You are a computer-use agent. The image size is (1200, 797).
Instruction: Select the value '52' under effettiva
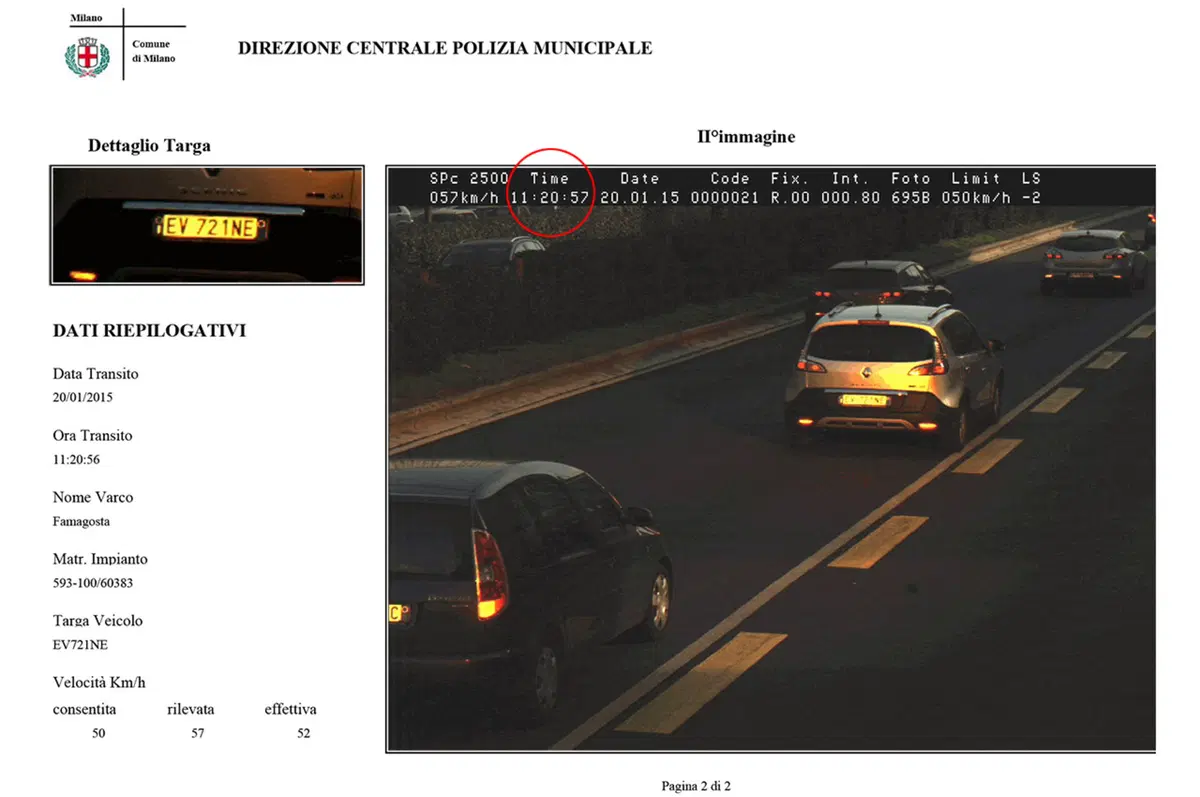point(303,734)
